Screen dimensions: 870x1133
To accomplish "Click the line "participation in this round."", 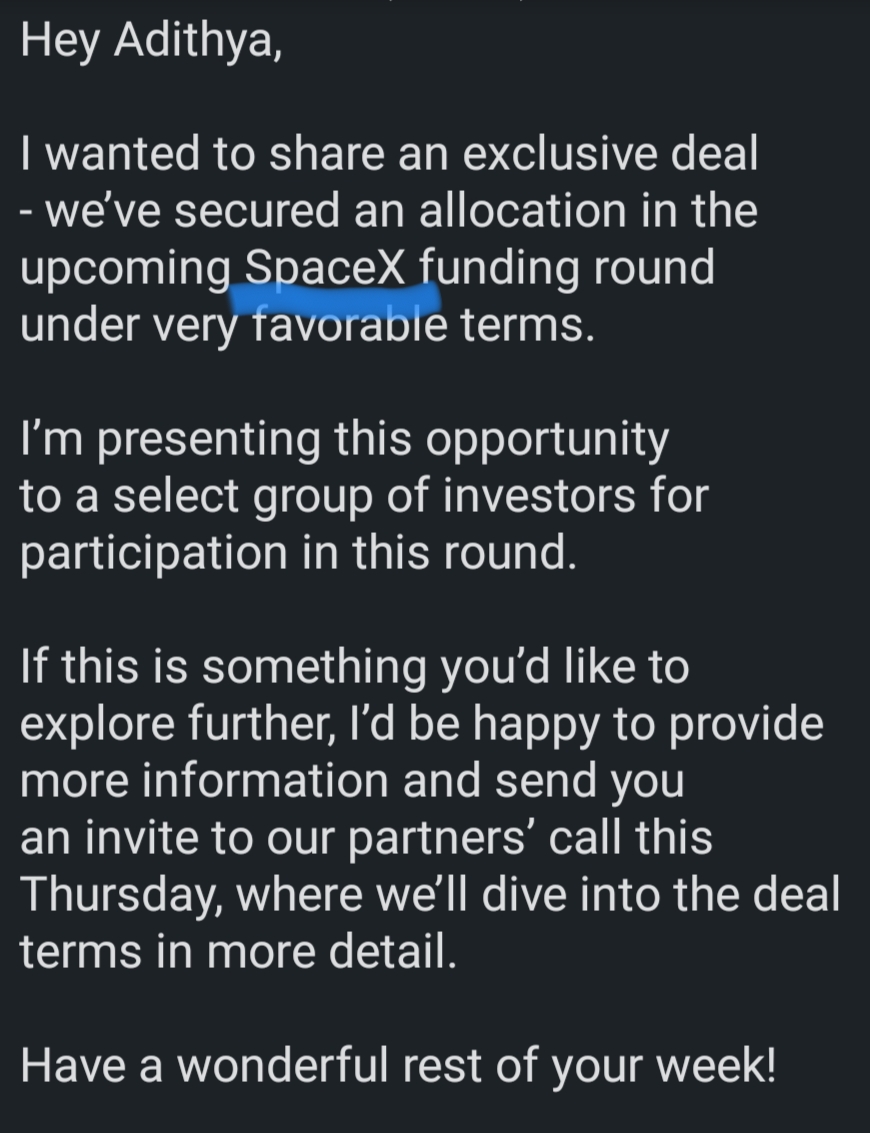I will click(298, 554).
